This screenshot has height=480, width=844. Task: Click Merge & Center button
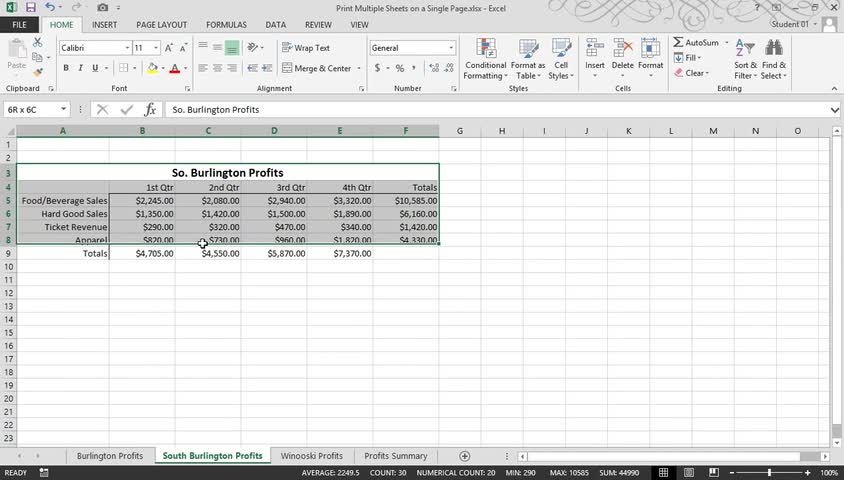(x=316, y=68)
